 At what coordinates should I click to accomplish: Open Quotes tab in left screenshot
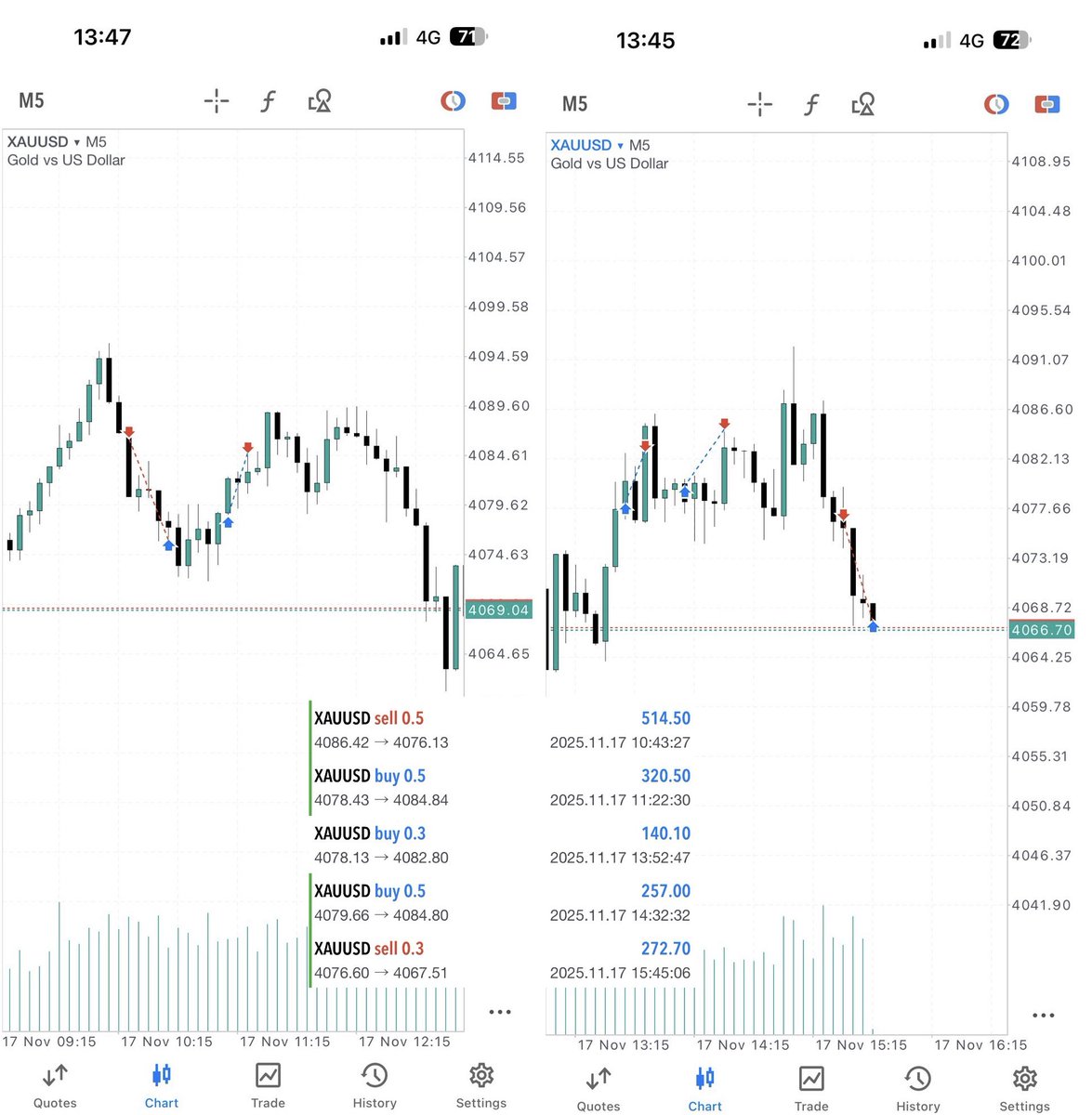55,1086
